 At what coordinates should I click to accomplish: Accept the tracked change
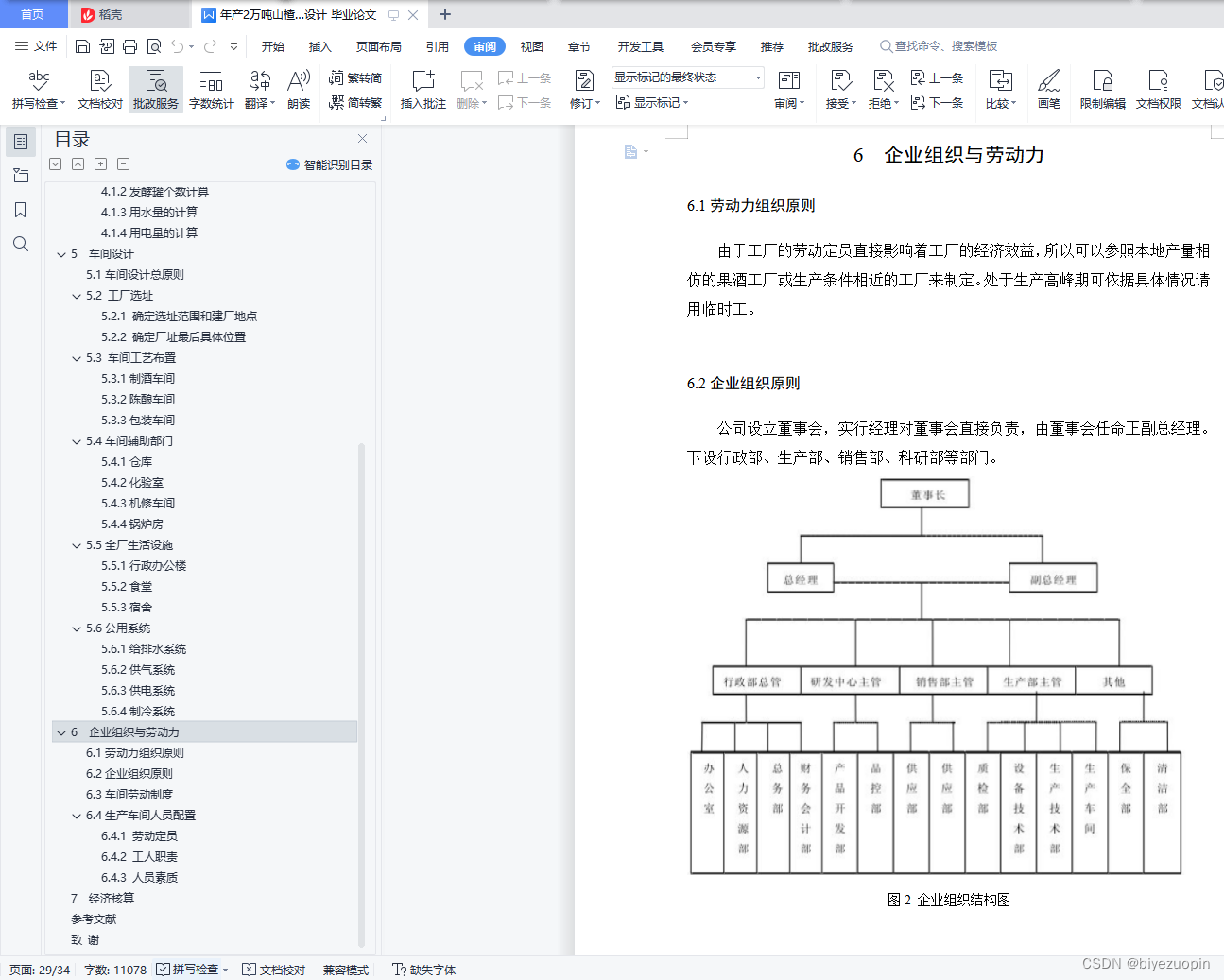840,90
